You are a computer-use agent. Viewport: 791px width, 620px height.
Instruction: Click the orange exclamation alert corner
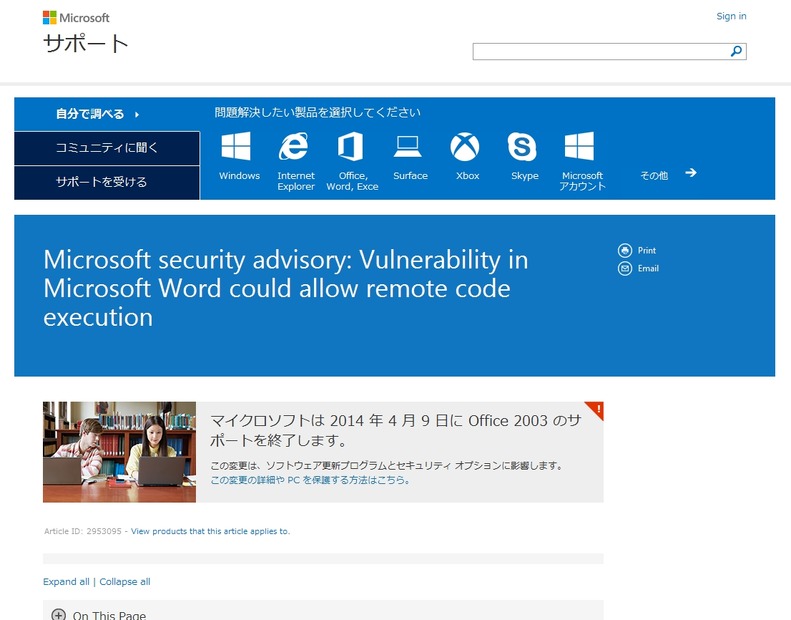point(595,410)
